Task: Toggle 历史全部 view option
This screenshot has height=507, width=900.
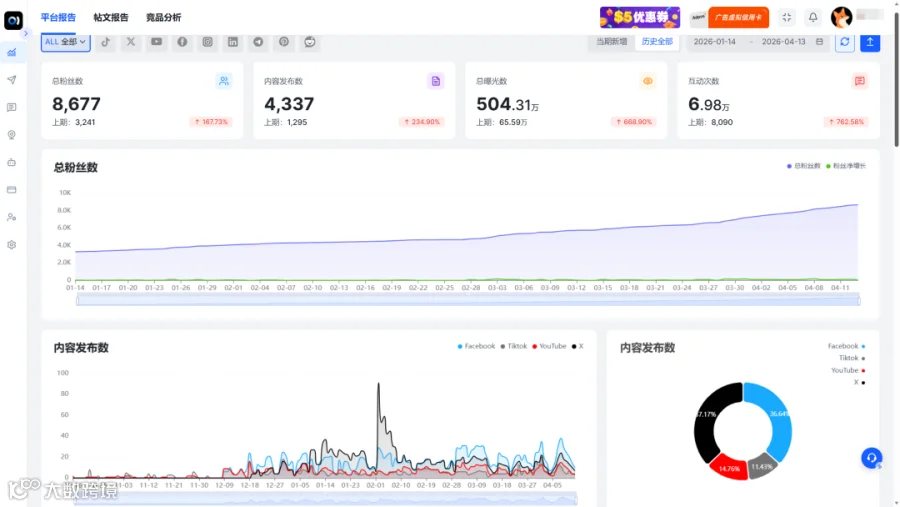Action: [x=657, y=41]
